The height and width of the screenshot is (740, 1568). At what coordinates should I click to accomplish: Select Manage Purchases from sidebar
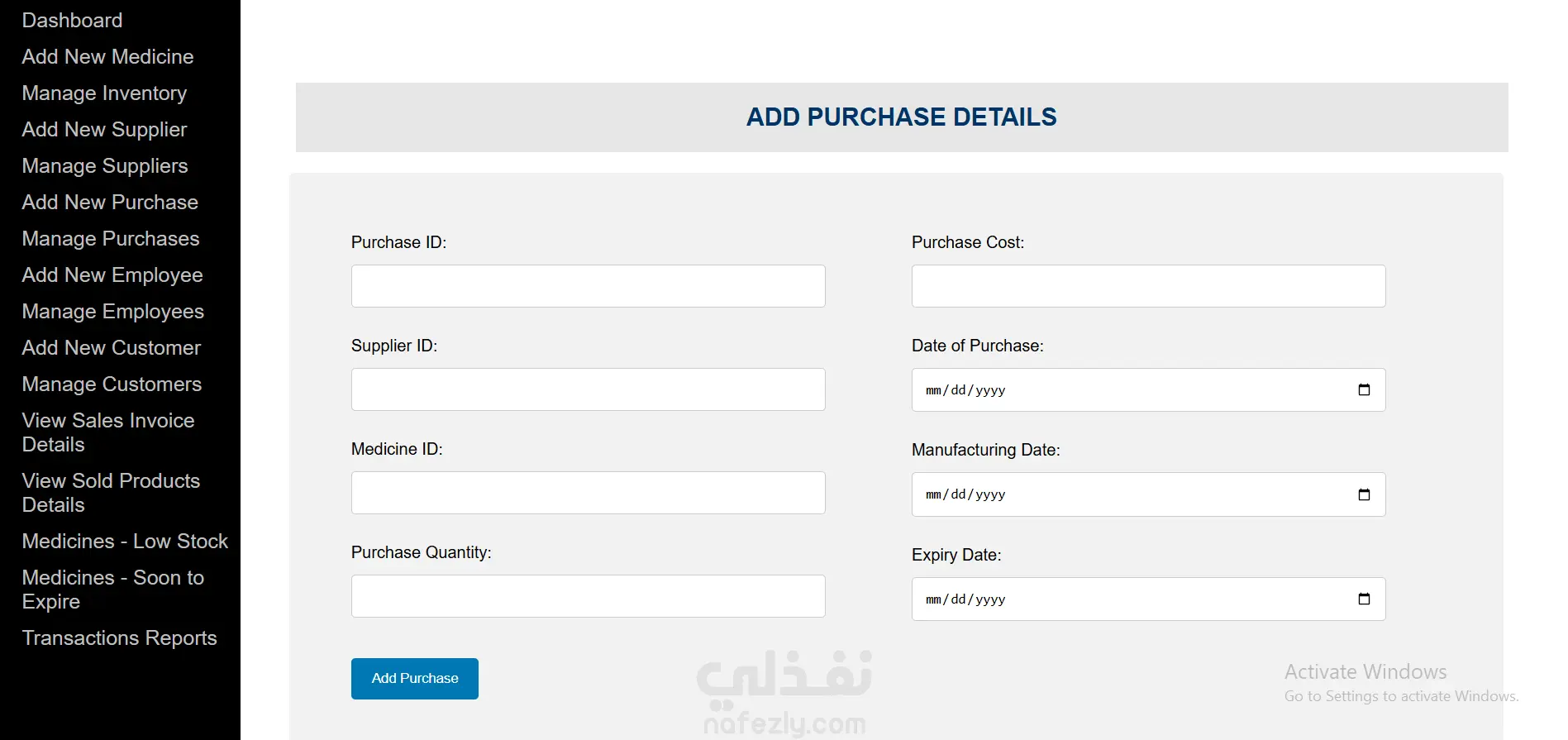click(x=111, y=238)
